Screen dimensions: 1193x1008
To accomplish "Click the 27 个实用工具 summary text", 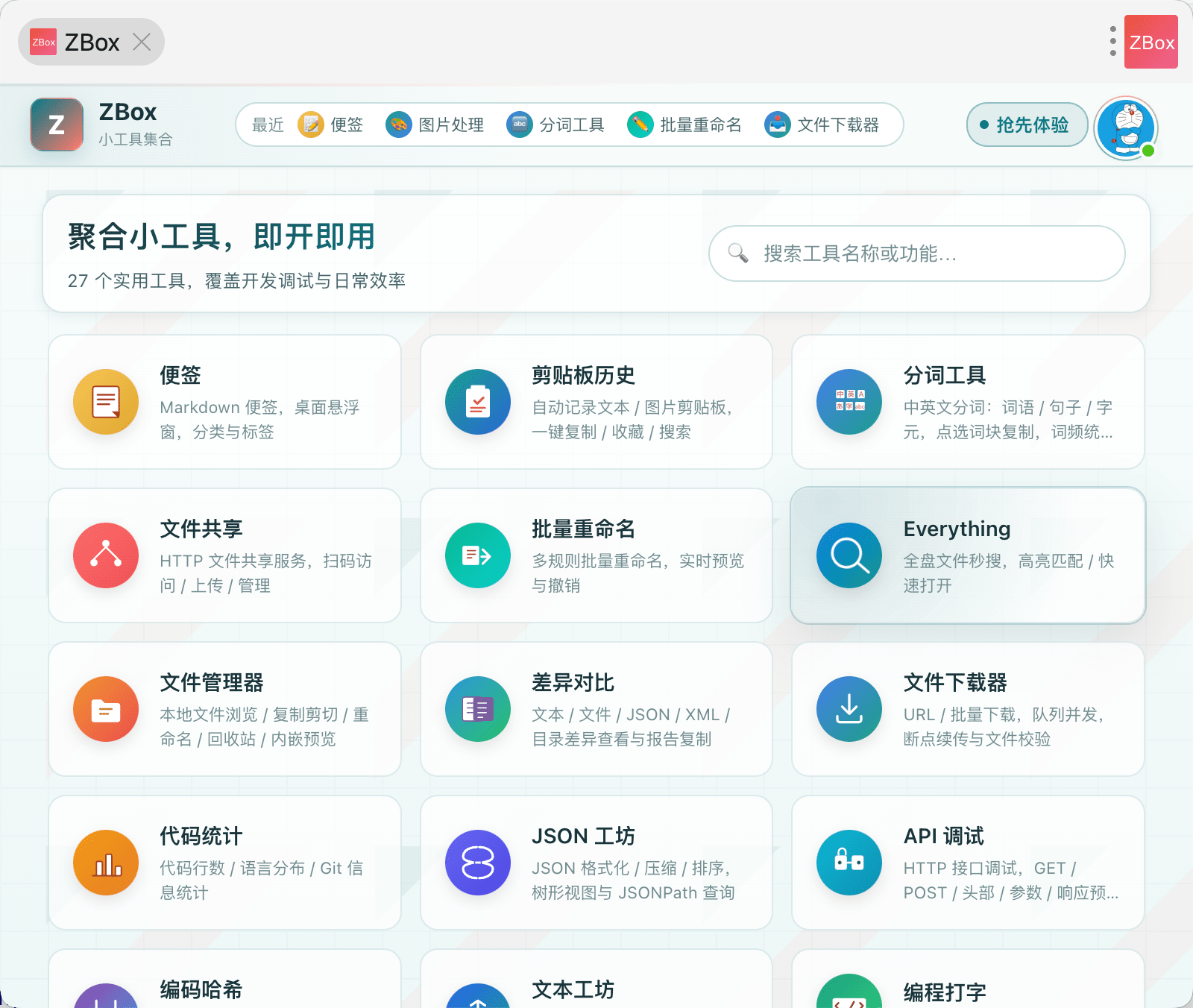I will [236, 280].
